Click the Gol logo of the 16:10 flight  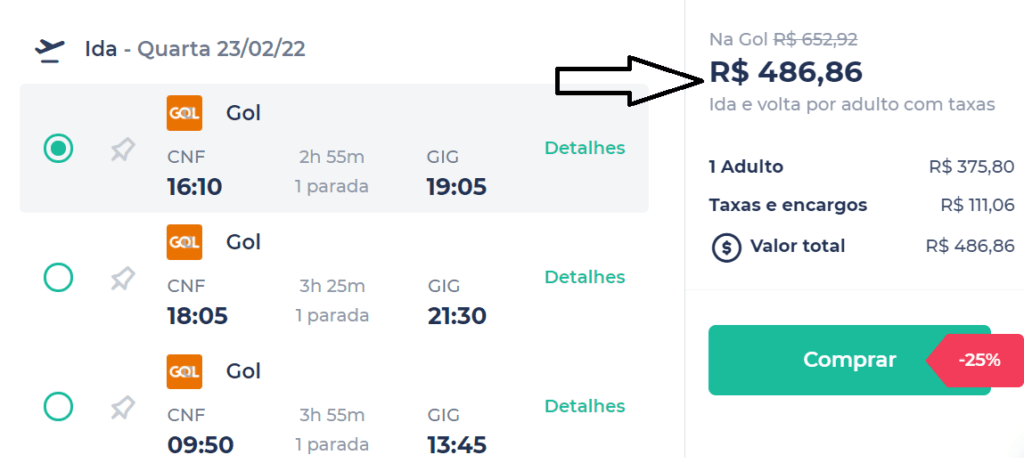[184, 113]
